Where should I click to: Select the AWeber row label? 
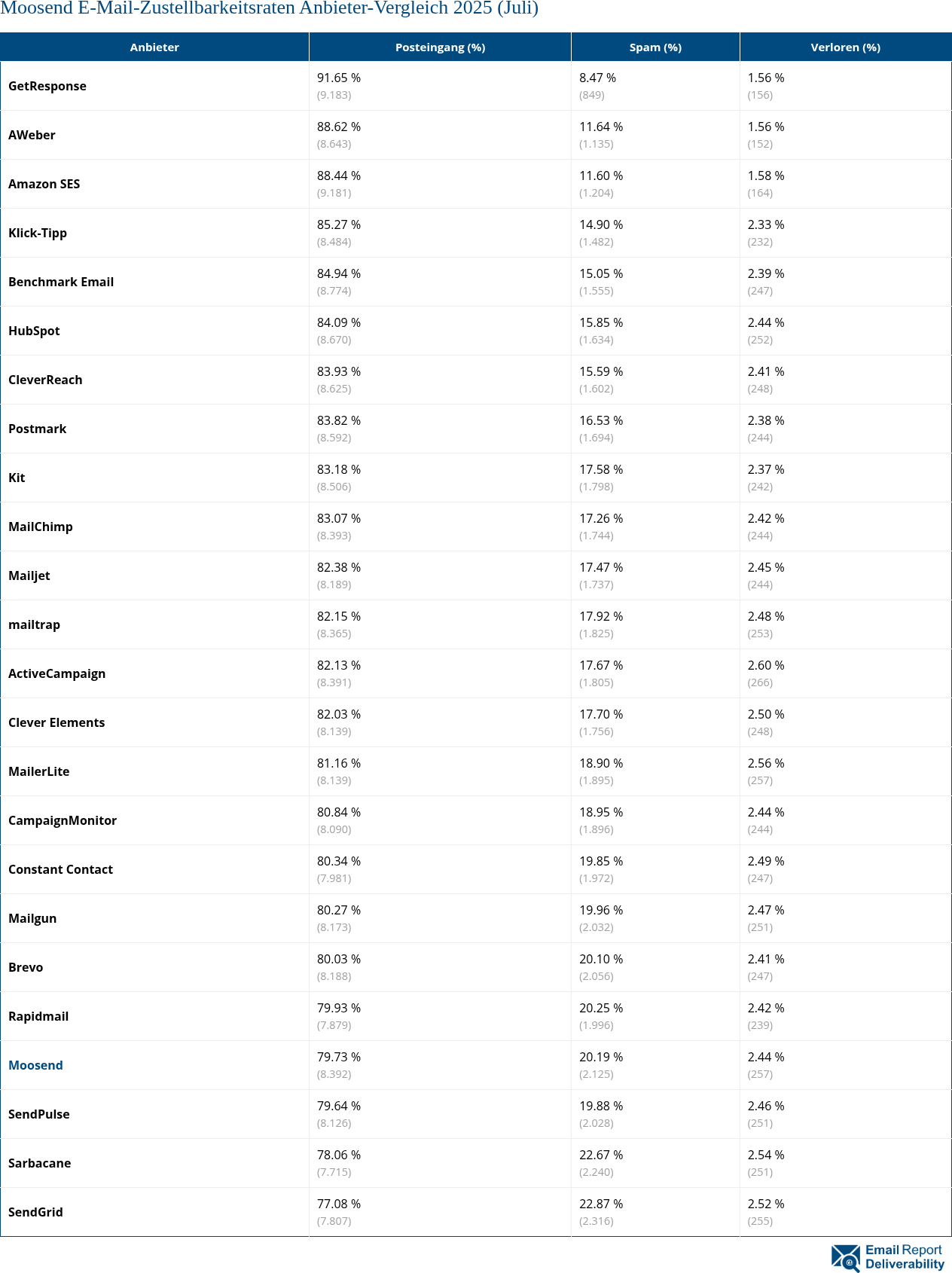(x=32, y=135)
